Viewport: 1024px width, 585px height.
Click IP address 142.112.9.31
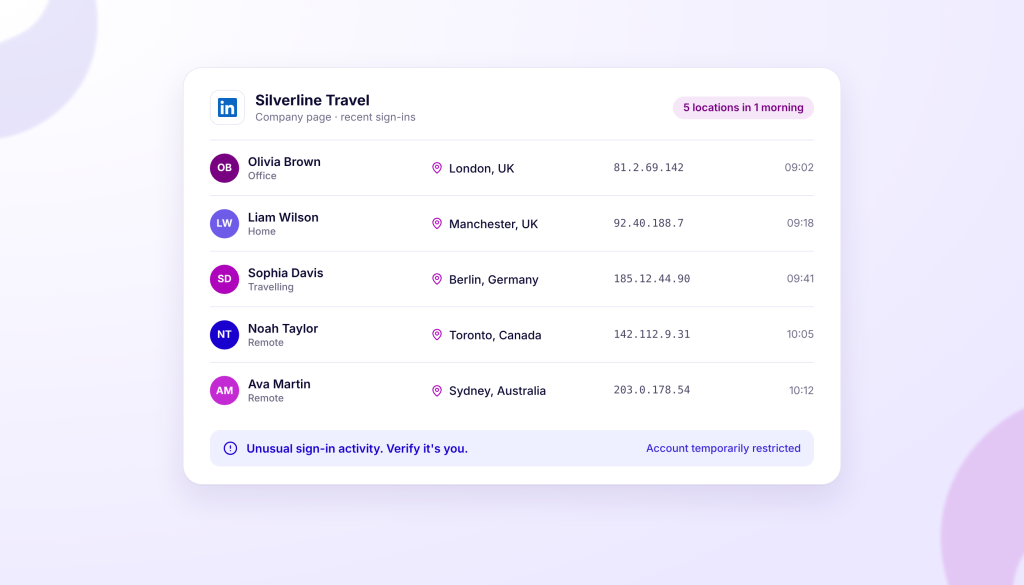click(x=652, y=334)
